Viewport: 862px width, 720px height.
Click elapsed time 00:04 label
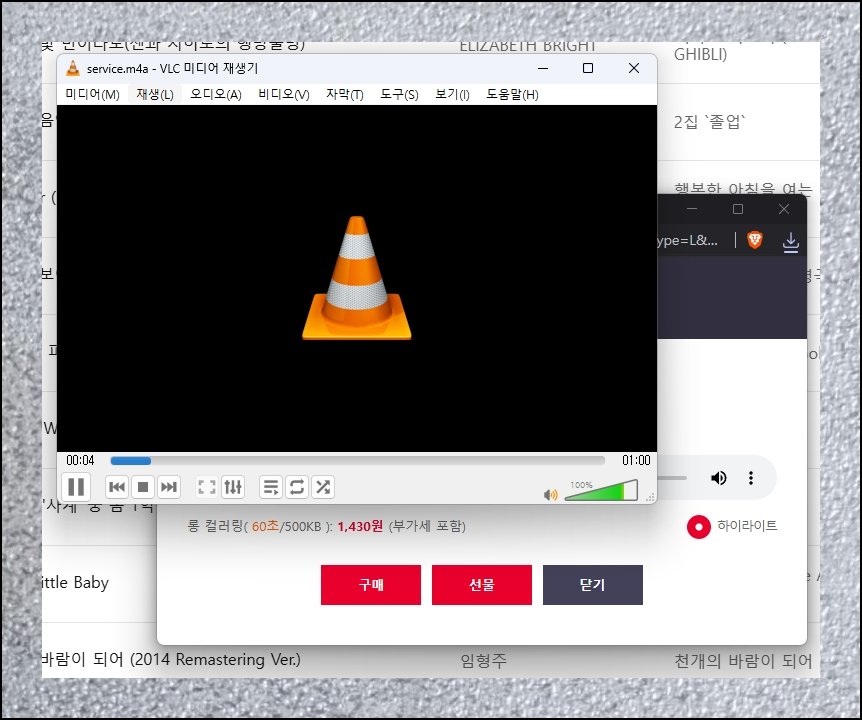(80, 460)
